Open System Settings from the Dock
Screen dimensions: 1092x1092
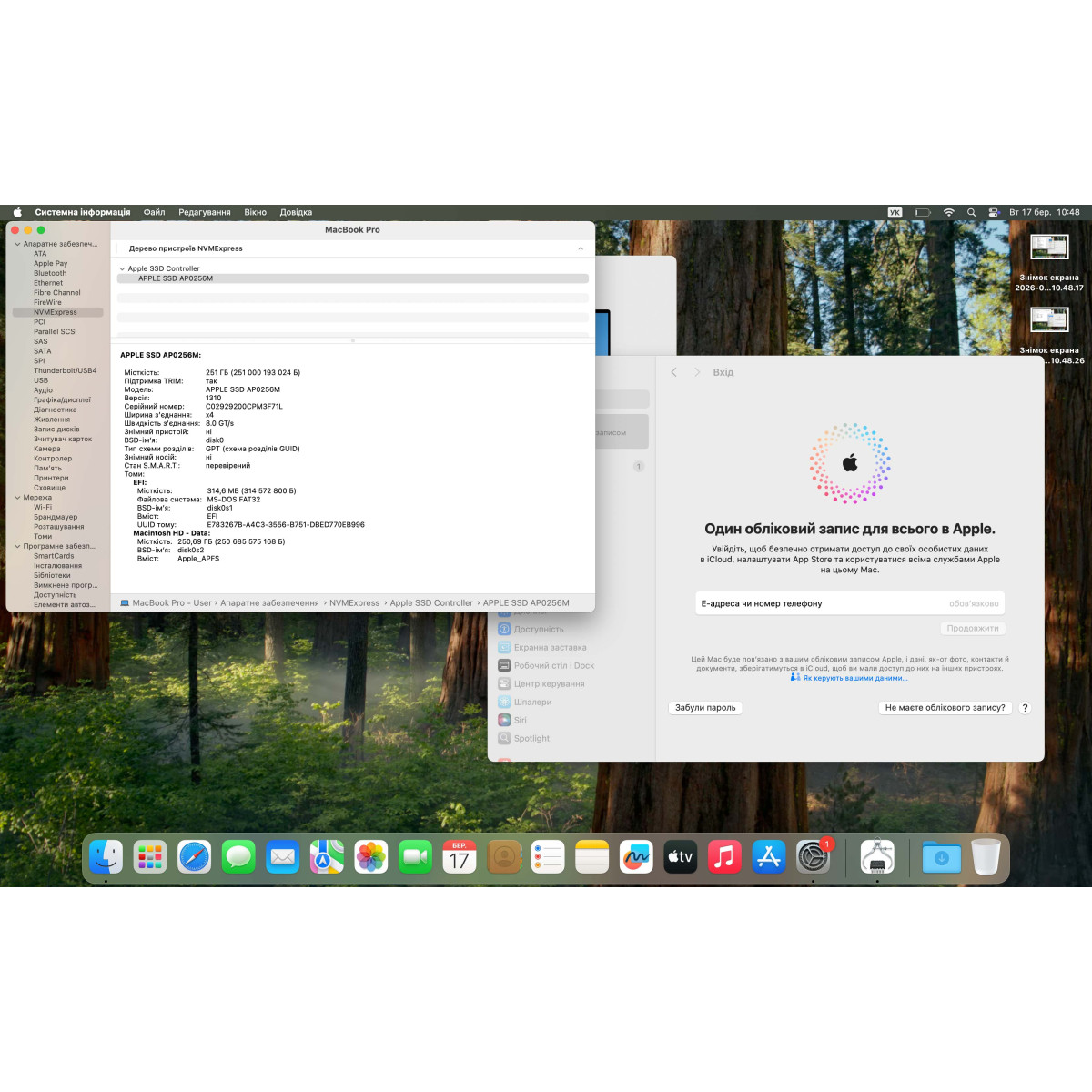point(814,856)
